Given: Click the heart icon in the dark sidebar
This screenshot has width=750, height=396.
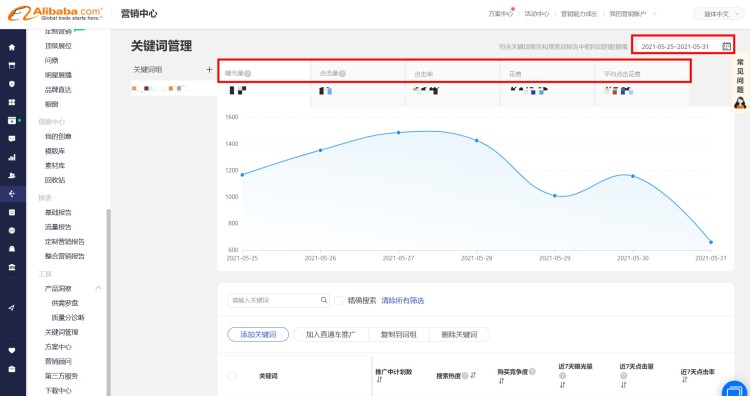Looking at the screenshot, I should pos(12,351).
